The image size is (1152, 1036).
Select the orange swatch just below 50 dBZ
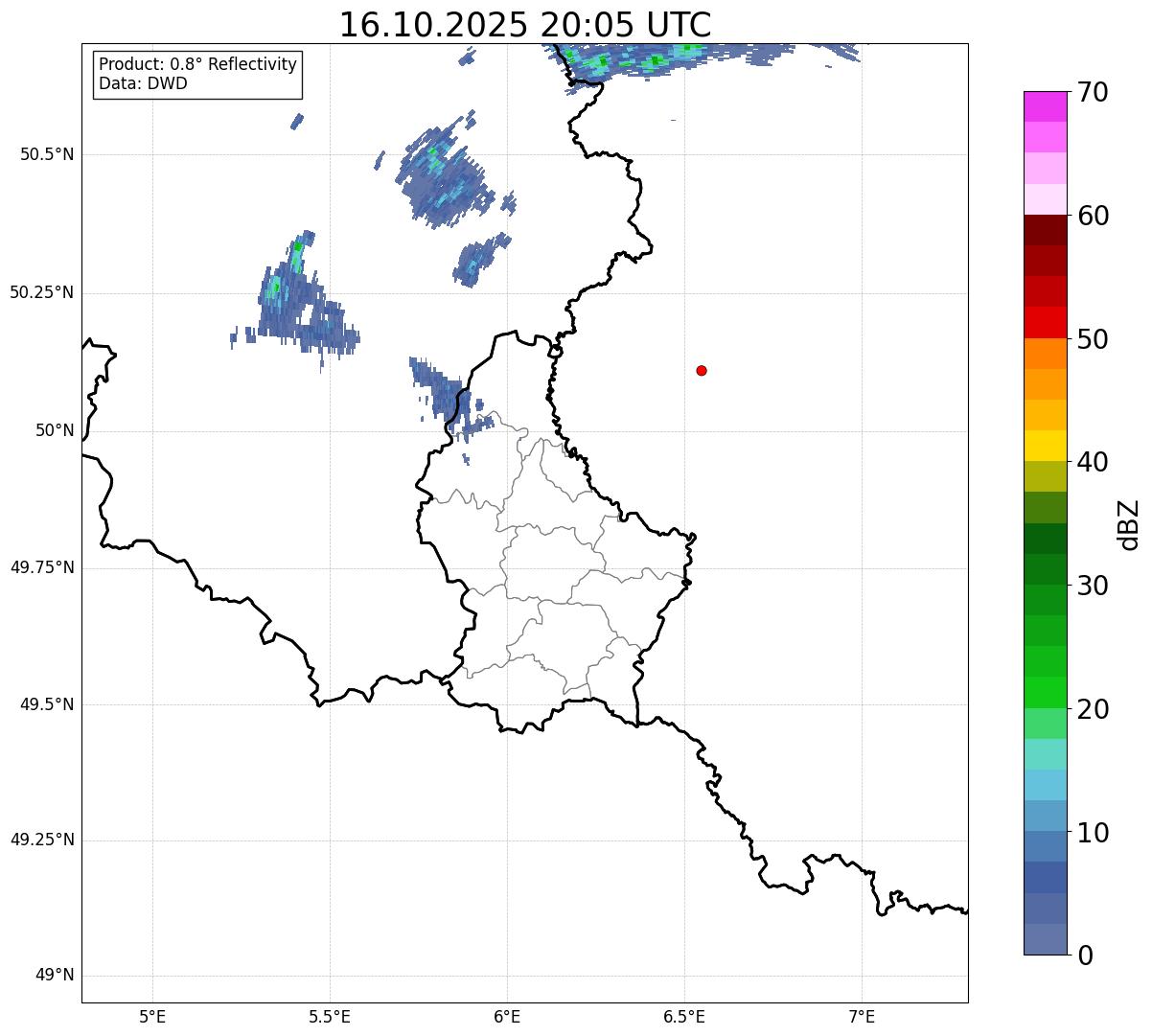tap(1044, 354)
